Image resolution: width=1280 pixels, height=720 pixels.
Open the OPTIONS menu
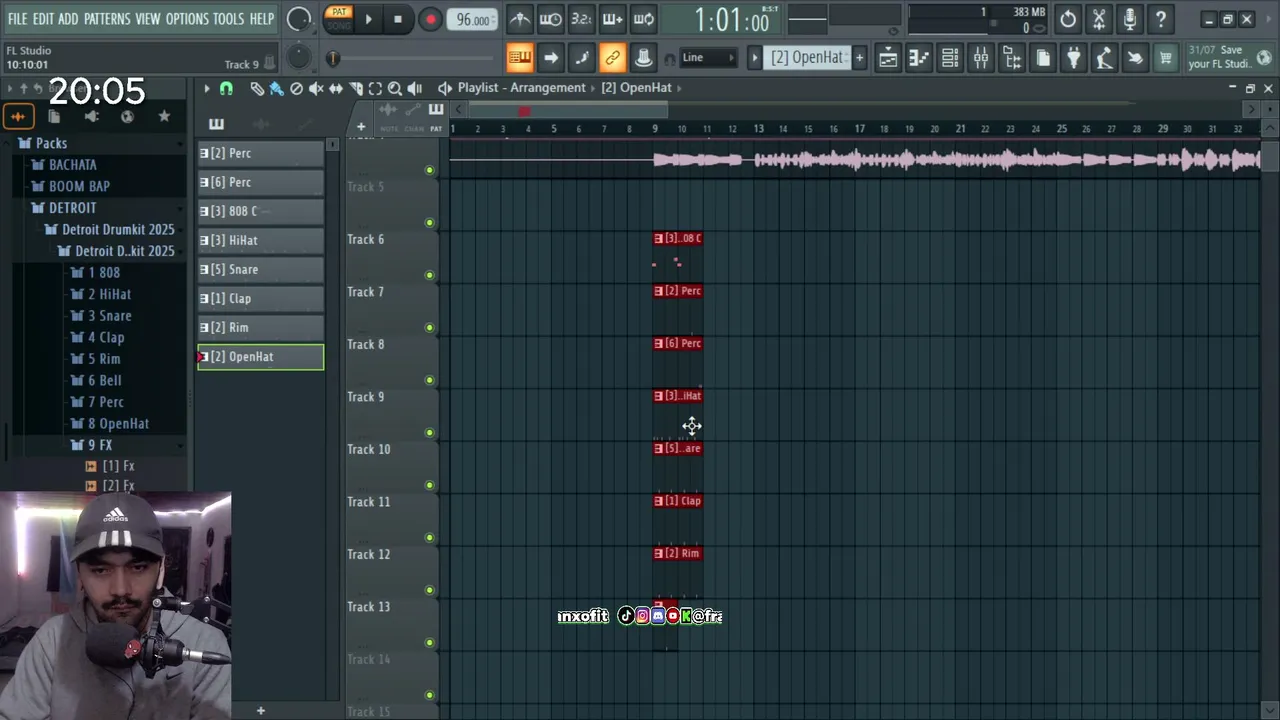[x=187, y=19]
